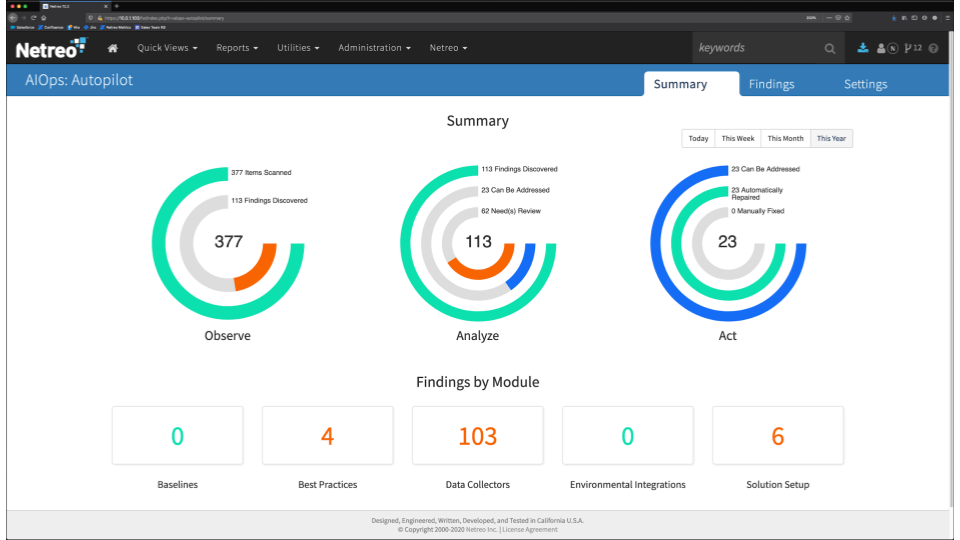Click '0 Manually Fixed' label

pyautogui.click(x=757, y=211)
